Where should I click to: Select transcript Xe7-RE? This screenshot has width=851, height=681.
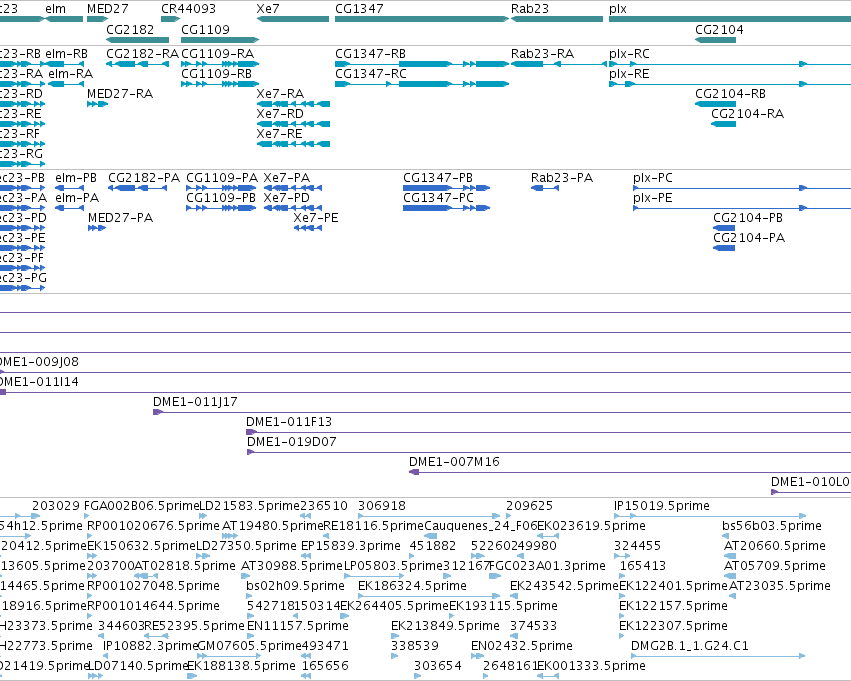293,144
